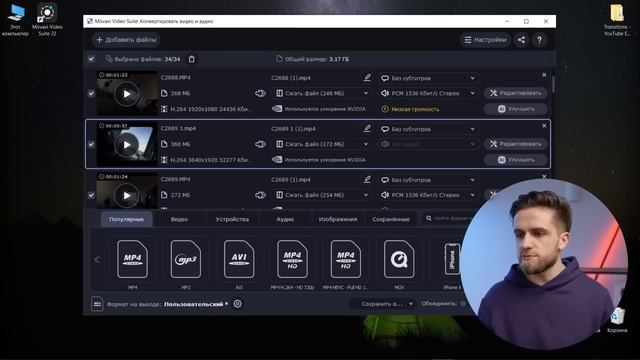640x360 pixels.
Task: Open Movavi Video Suite 22 desktop shortcut
Action: coord(47,19)
